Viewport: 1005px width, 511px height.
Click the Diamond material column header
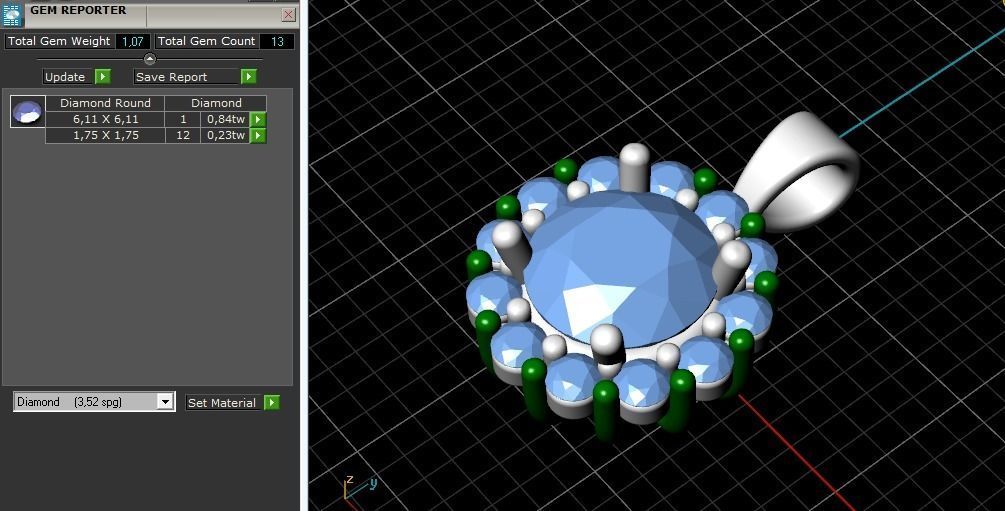pos(216,103)
